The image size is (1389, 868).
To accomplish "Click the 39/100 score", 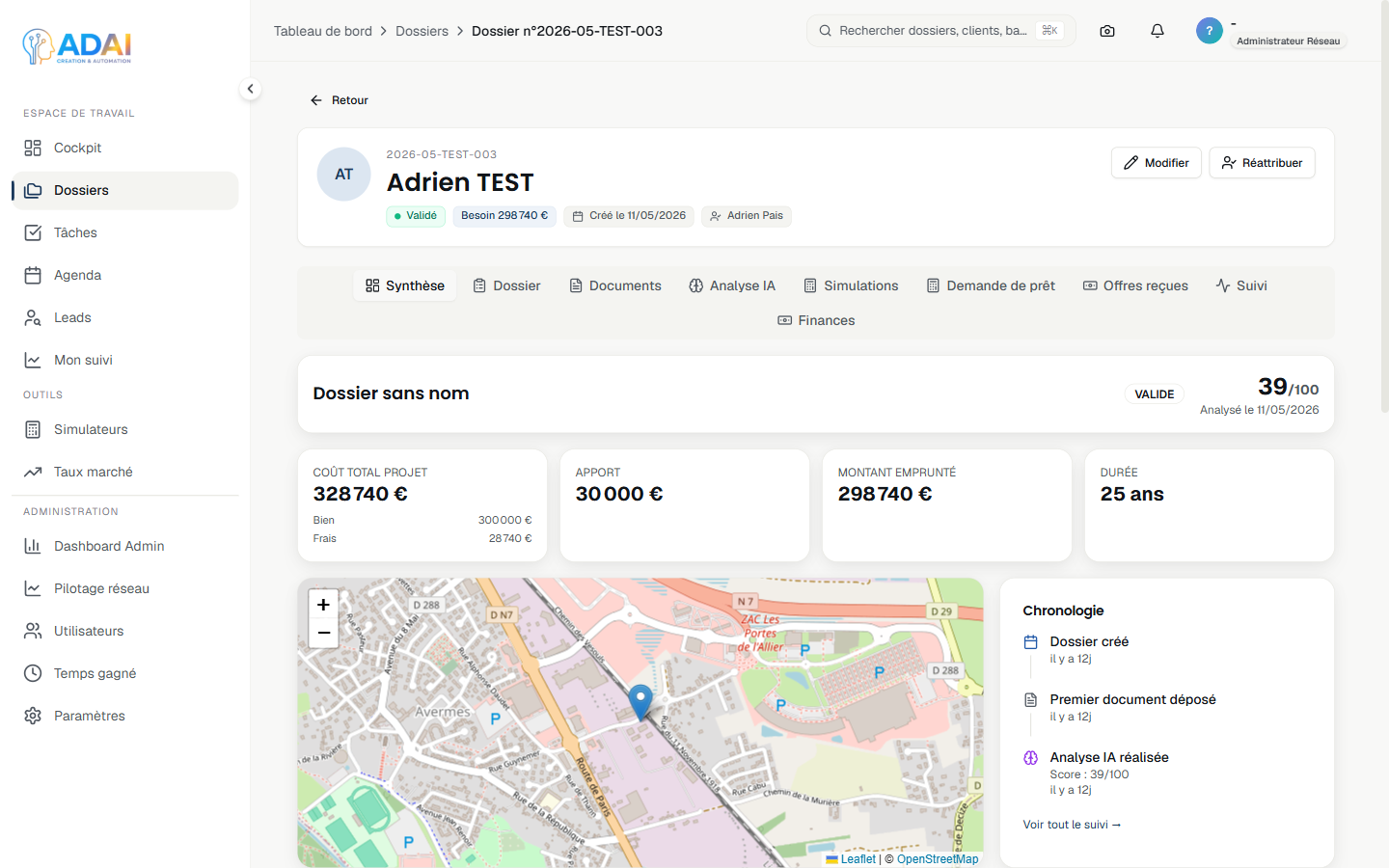I will pyautogui.click(x=1288, y=387).
